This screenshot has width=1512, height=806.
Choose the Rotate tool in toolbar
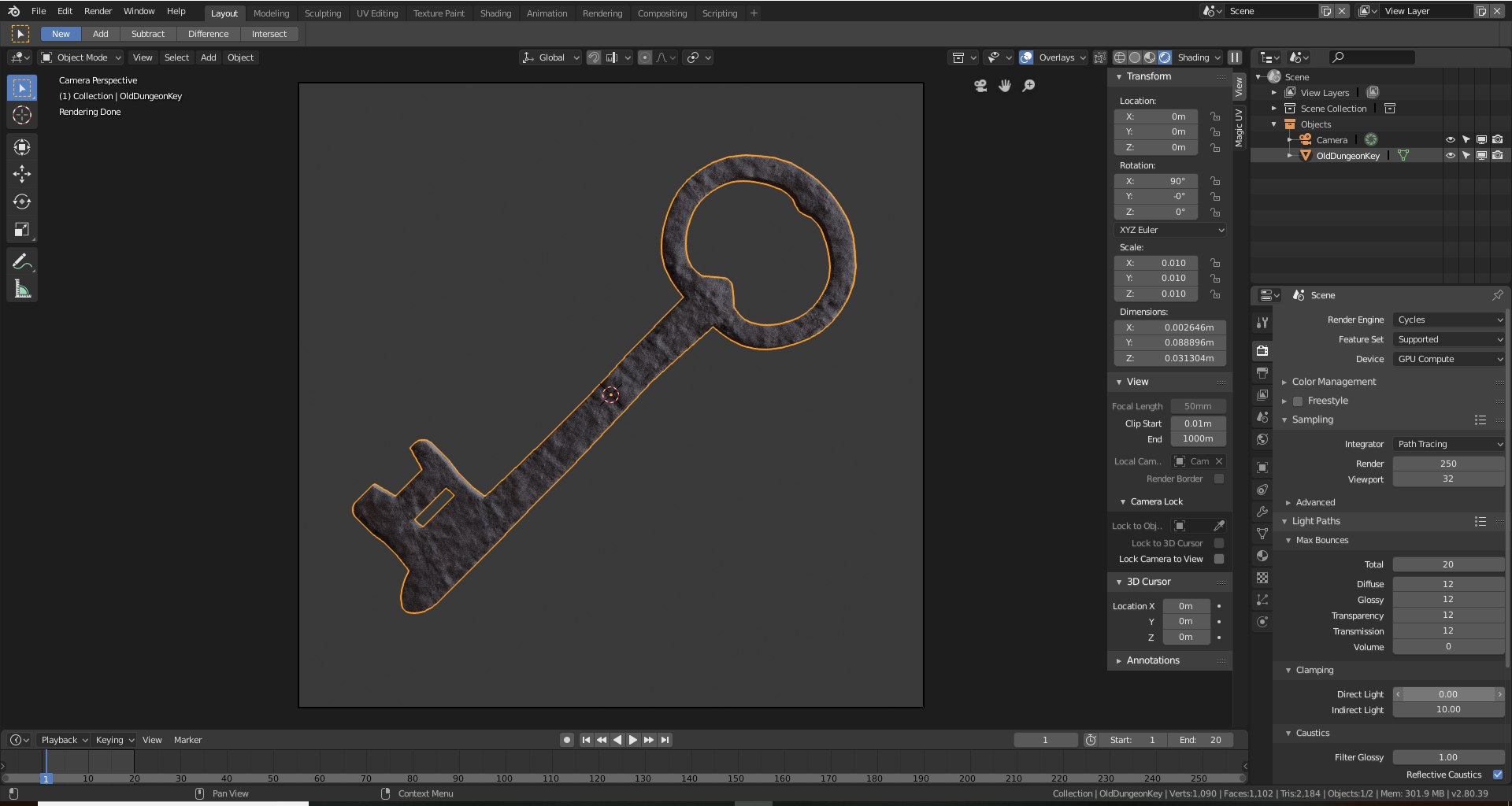[x=22, y=201]
